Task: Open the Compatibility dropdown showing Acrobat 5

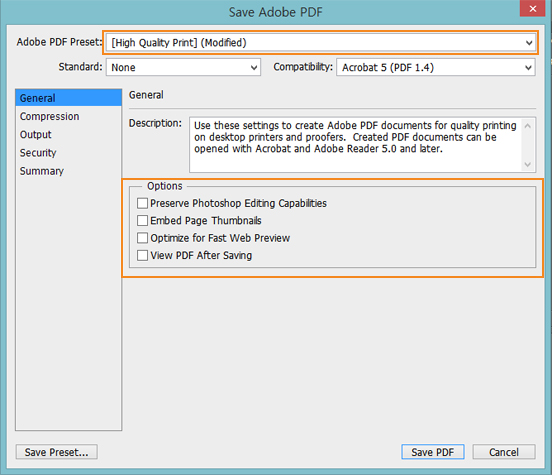Action: [436, 67]
